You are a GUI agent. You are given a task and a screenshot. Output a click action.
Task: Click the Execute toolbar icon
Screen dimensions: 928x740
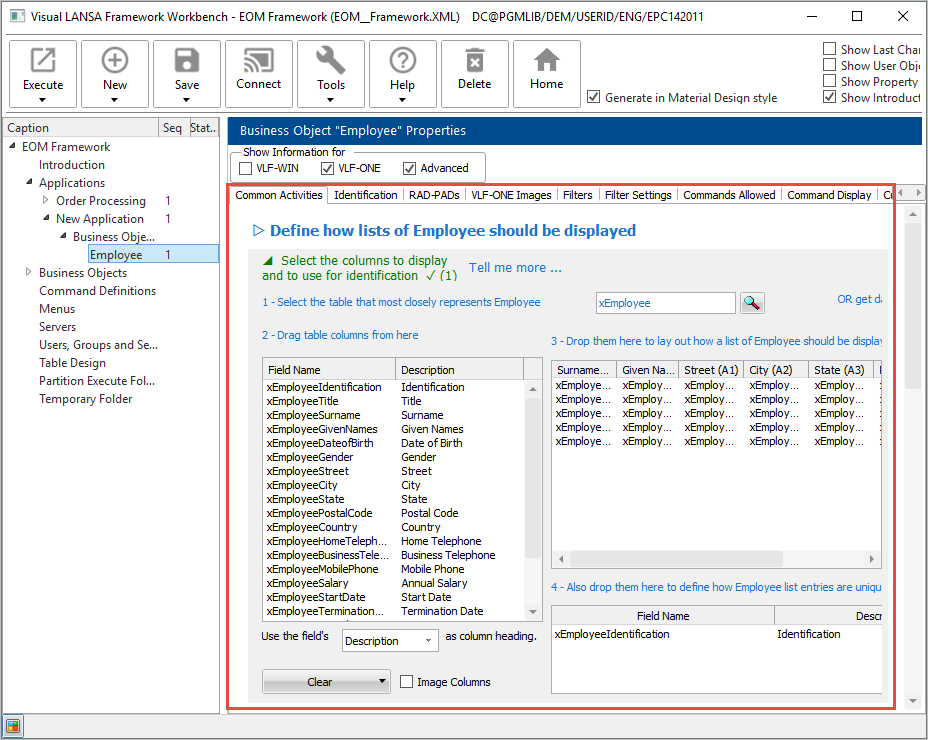coord(43,60)
